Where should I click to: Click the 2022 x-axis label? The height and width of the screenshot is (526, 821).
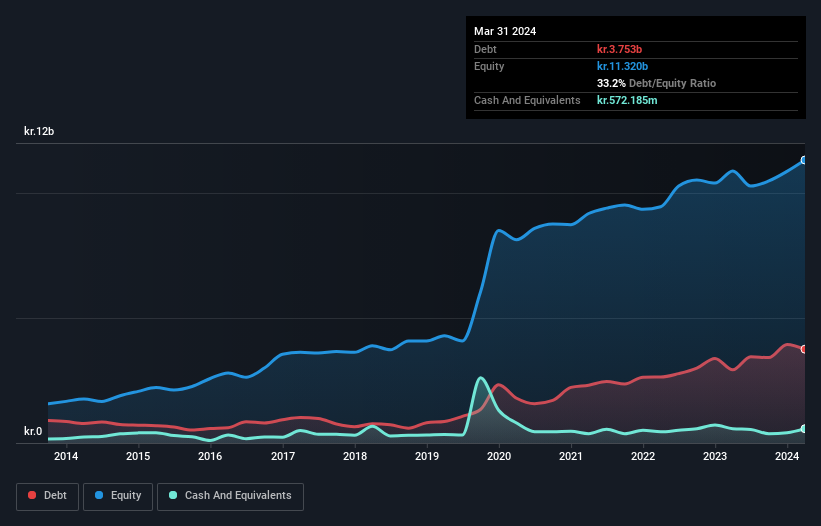click(x=643, y=456)
